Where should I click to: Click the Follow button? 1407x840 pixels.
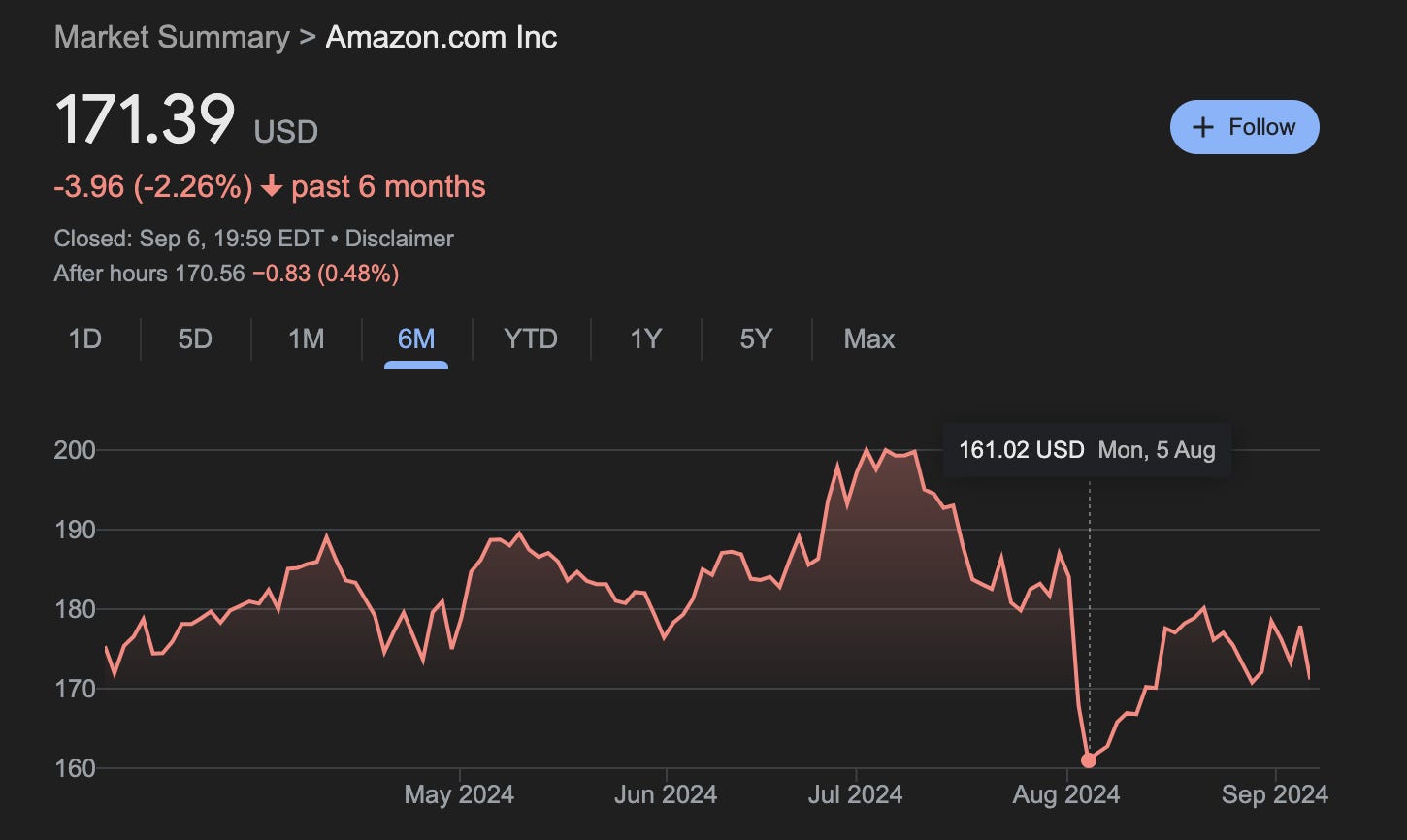[1245, 126]
